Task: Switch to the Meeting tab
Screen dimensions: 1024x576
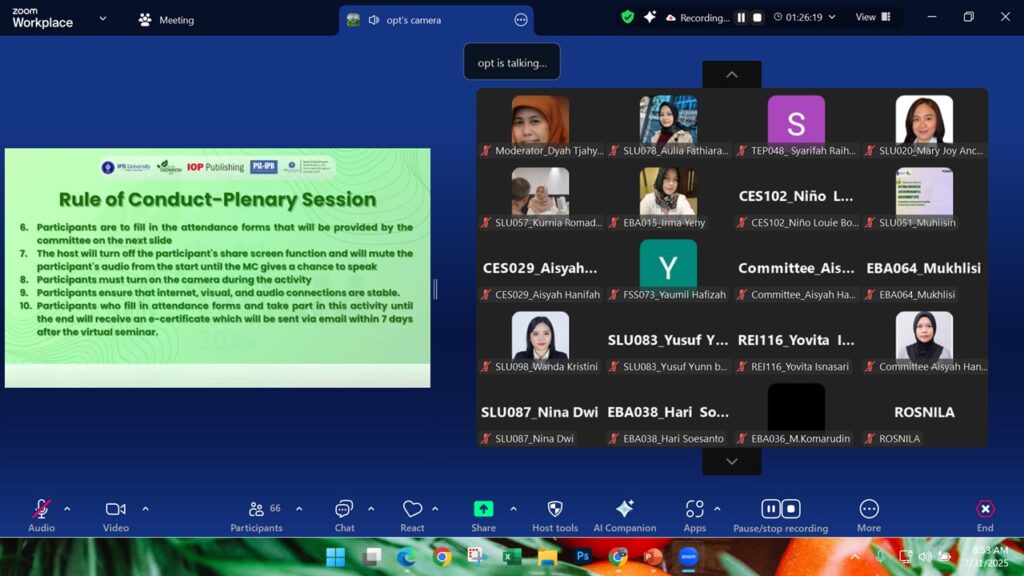Action: (x=166, y=20)
